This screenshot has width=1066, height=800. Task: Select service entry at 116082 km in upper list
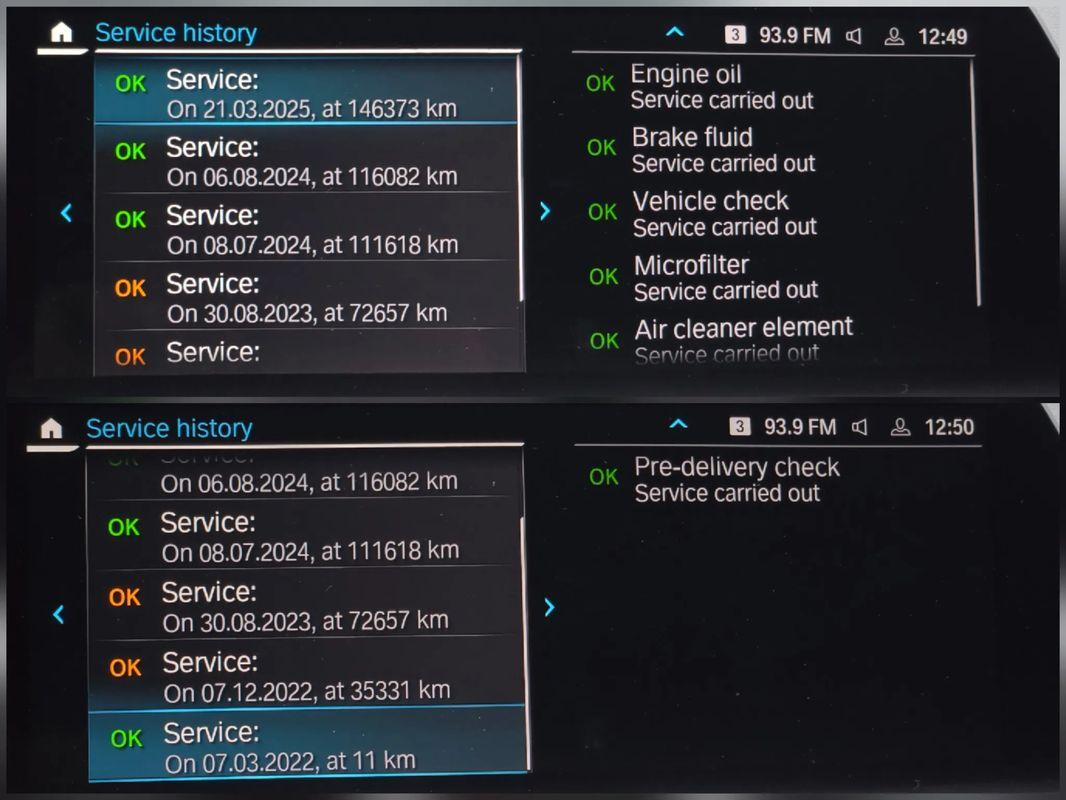305,159
